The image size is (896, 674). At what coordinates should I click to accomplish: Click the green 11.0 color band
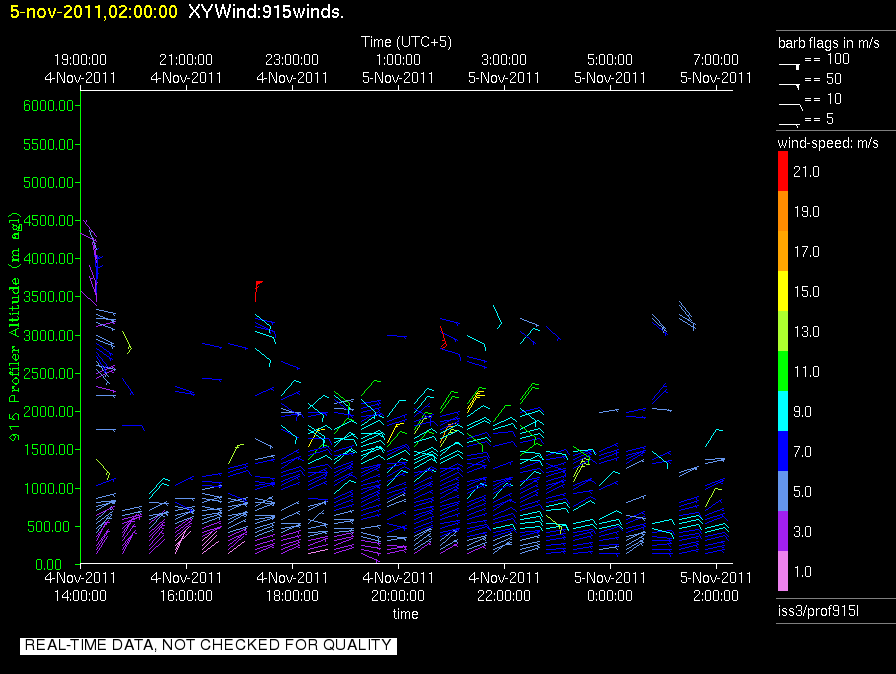[783, 371]
